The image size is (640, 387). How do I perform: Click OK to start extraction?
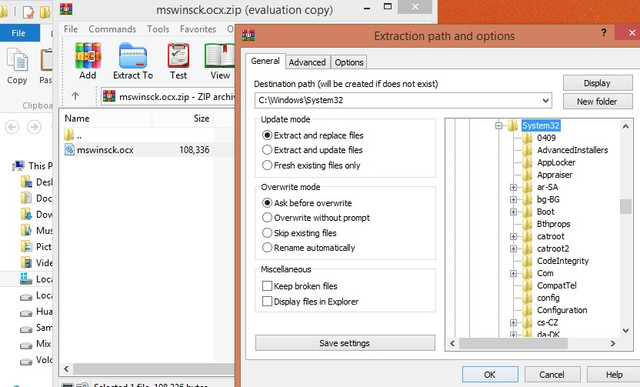point(490,374)
